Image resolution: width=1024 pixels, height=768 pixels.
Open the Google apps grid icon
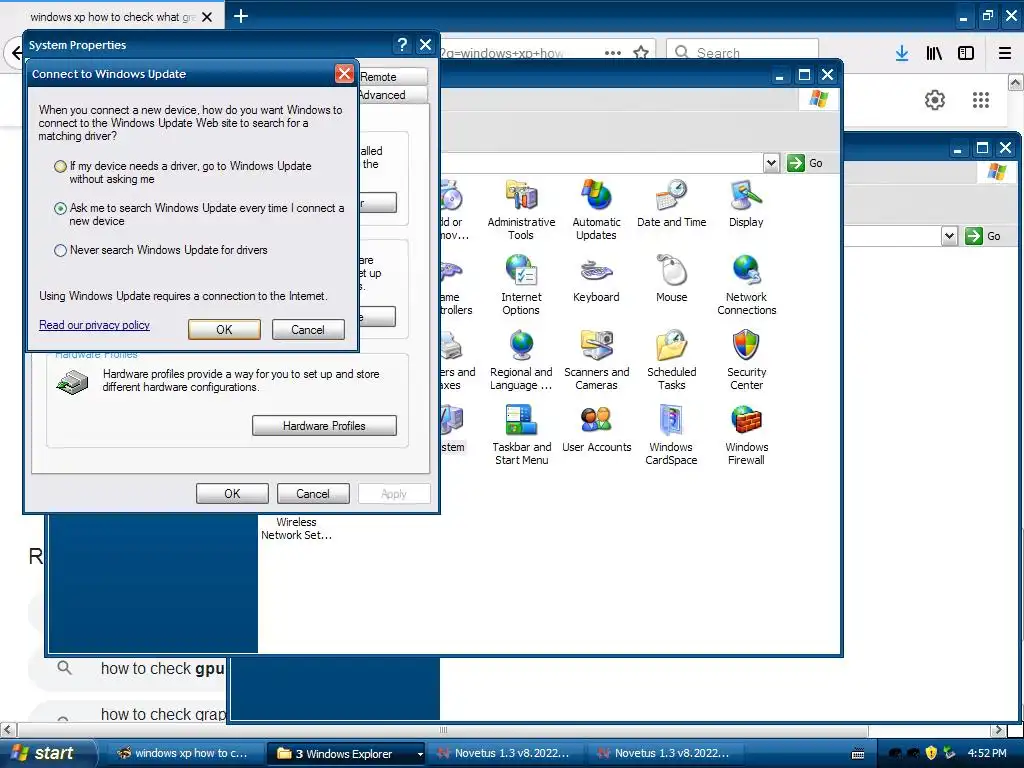[981, 100]
